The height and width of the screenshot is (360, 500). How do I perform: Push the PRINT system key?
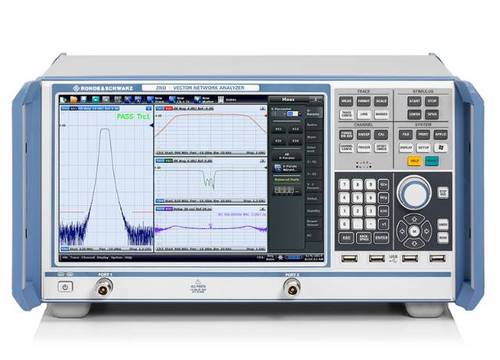pos(423,135)
